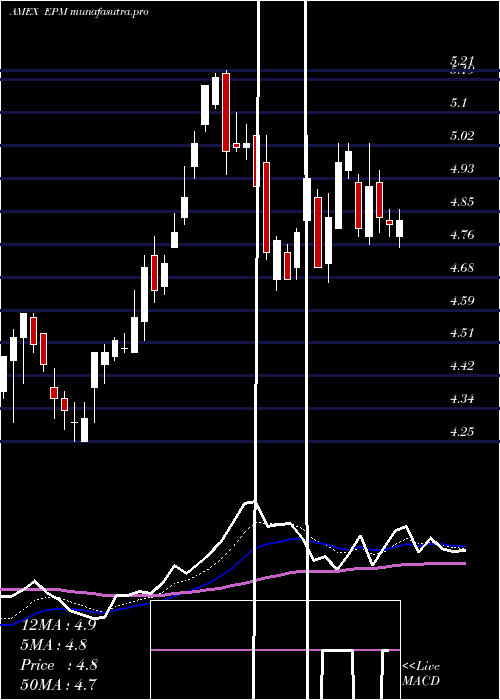Select the 4.85 price axis label

[462, 202]
